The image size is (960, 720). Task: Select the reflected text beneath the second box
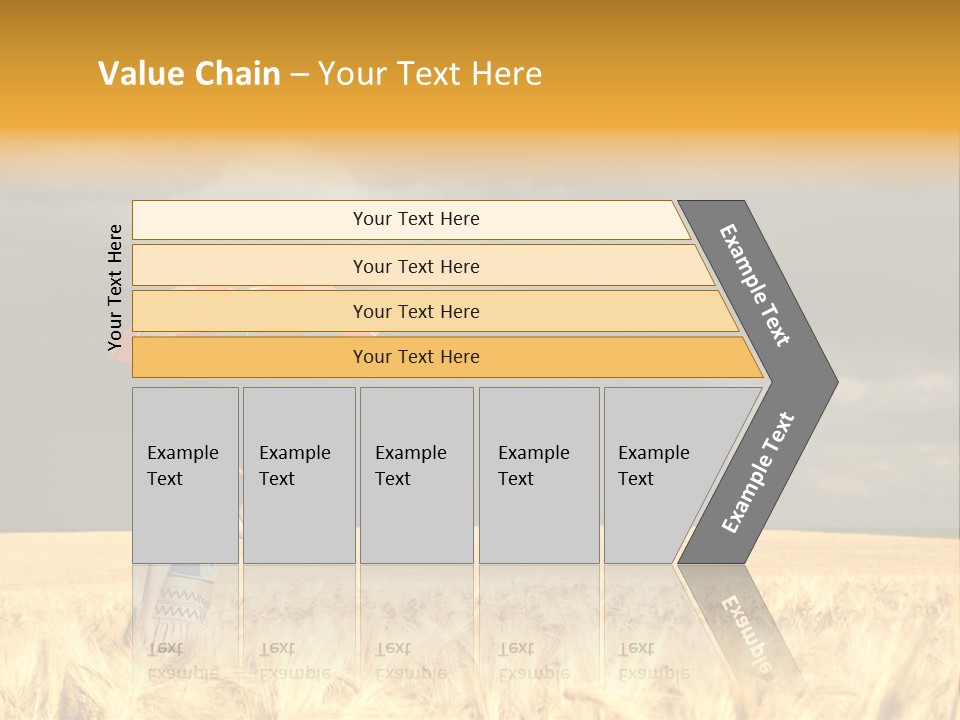point(294,660)
